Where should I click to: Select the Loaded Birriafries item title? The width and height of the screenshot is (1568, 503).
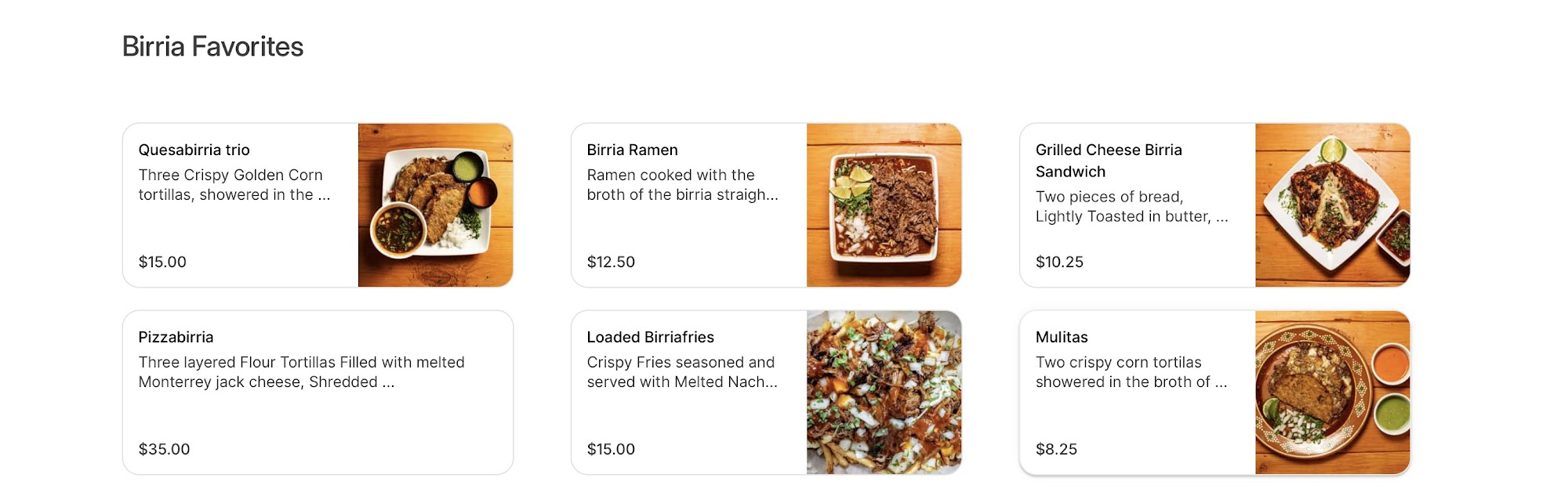tap(650, 337)
